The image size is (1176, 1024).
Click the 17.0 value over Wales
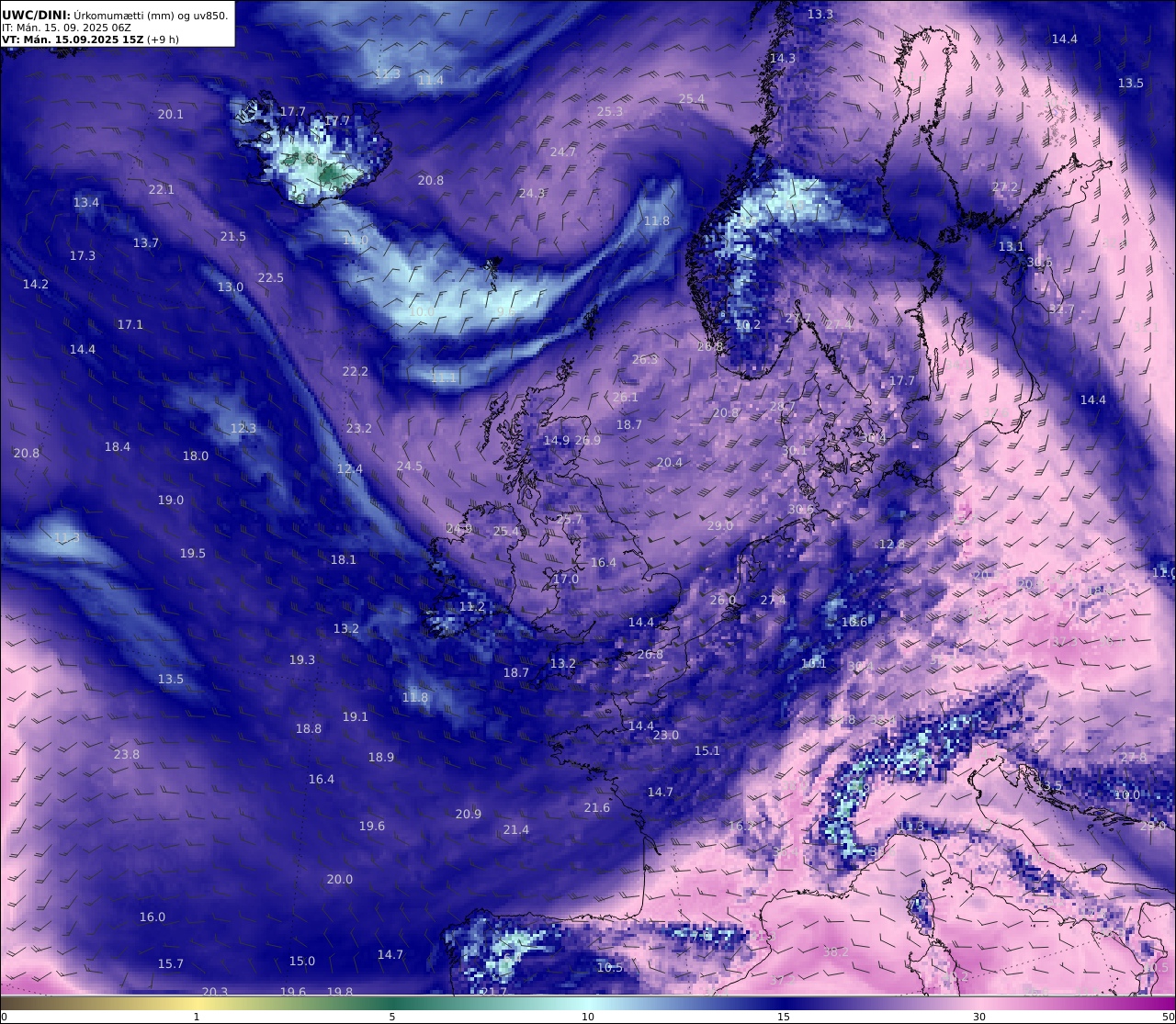566,580
